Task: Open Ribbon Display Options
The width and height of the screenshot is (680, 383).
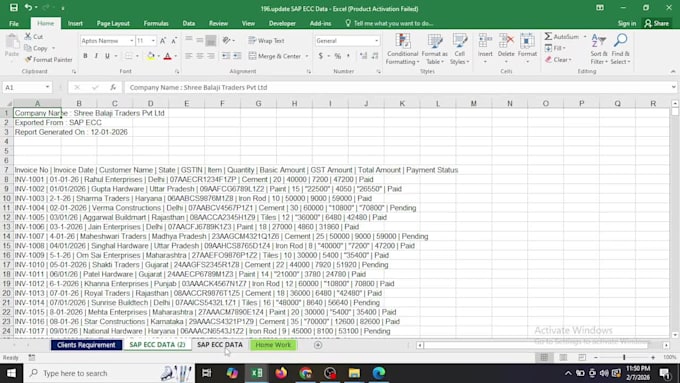Action: coord(600,8)
